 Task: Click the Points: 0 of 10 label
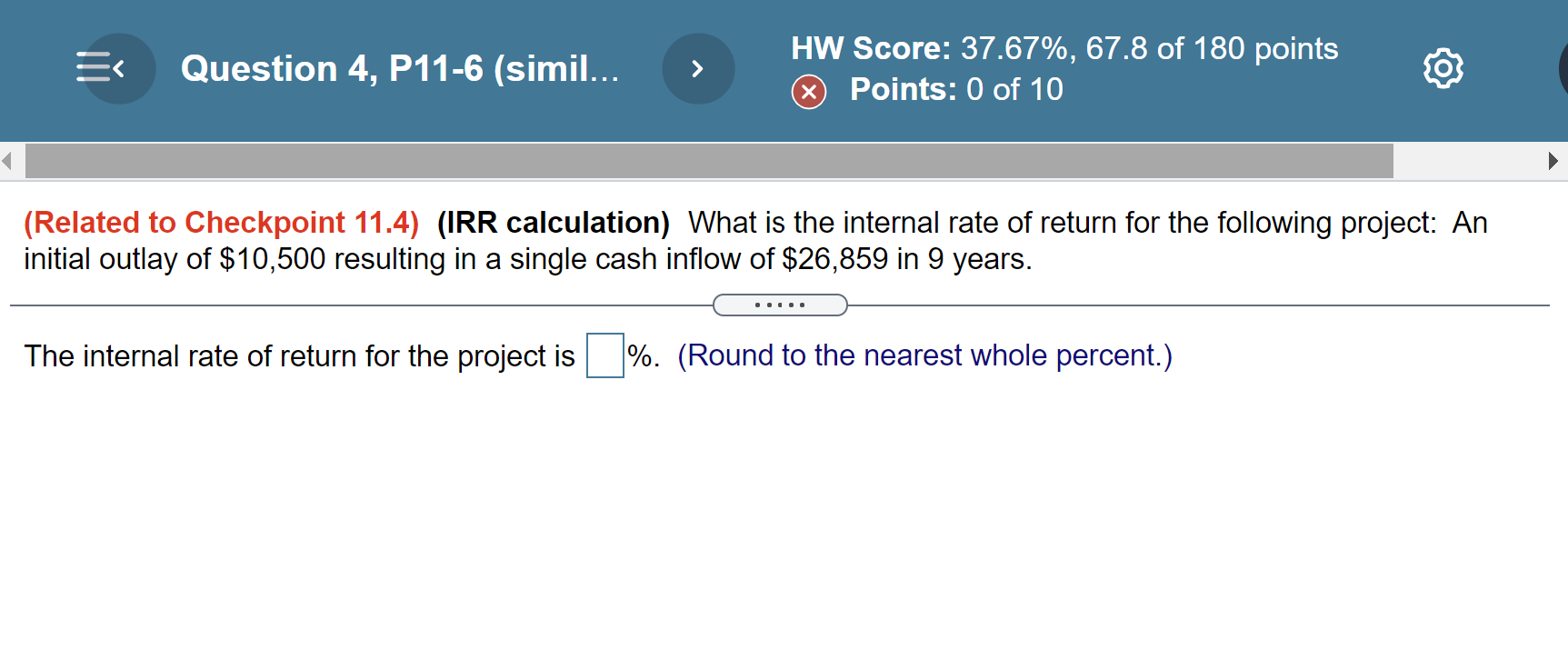coord(956,89)
